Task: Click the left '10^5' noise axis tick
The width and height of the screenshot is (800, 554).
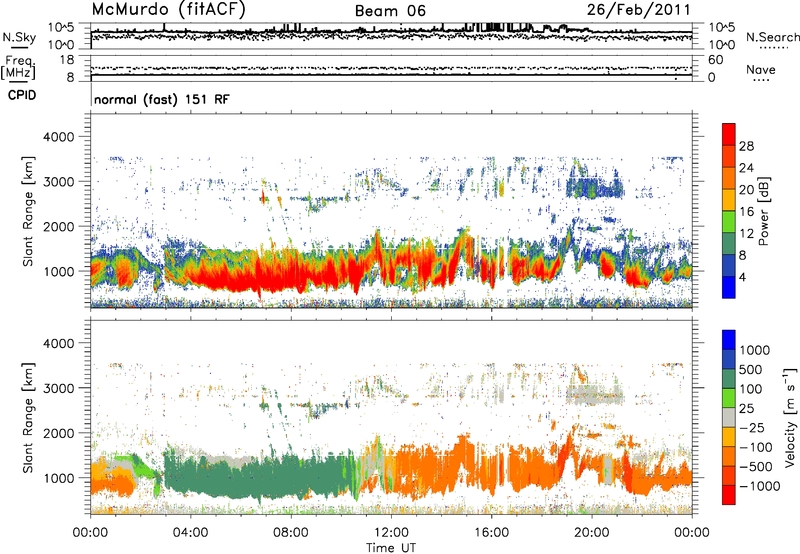Action: 61,27
